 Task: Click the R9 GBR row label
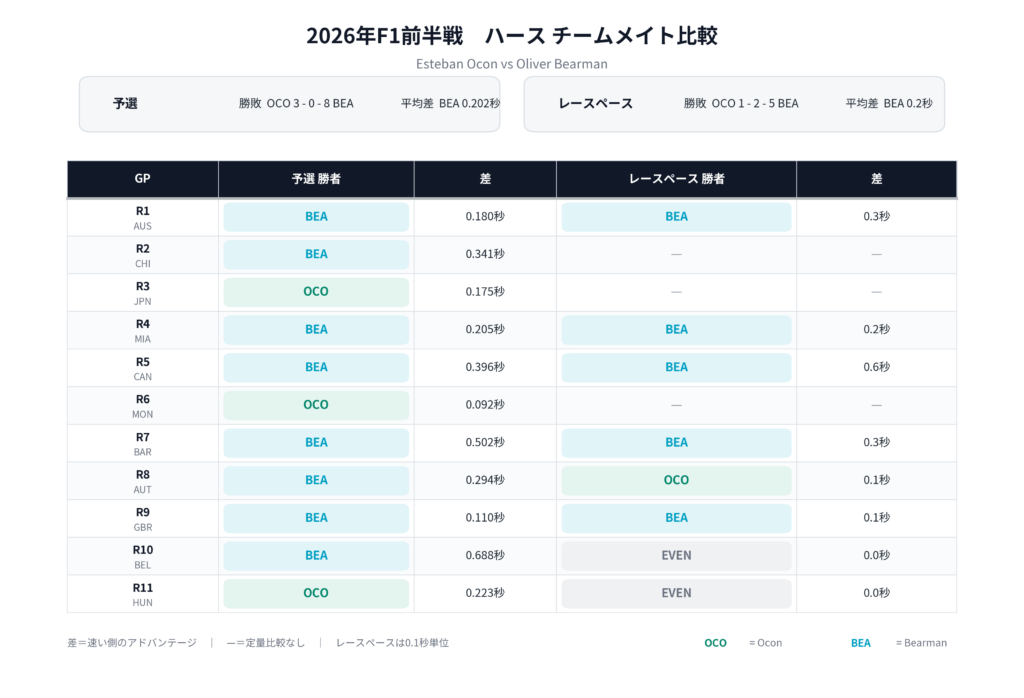[142, 519]
